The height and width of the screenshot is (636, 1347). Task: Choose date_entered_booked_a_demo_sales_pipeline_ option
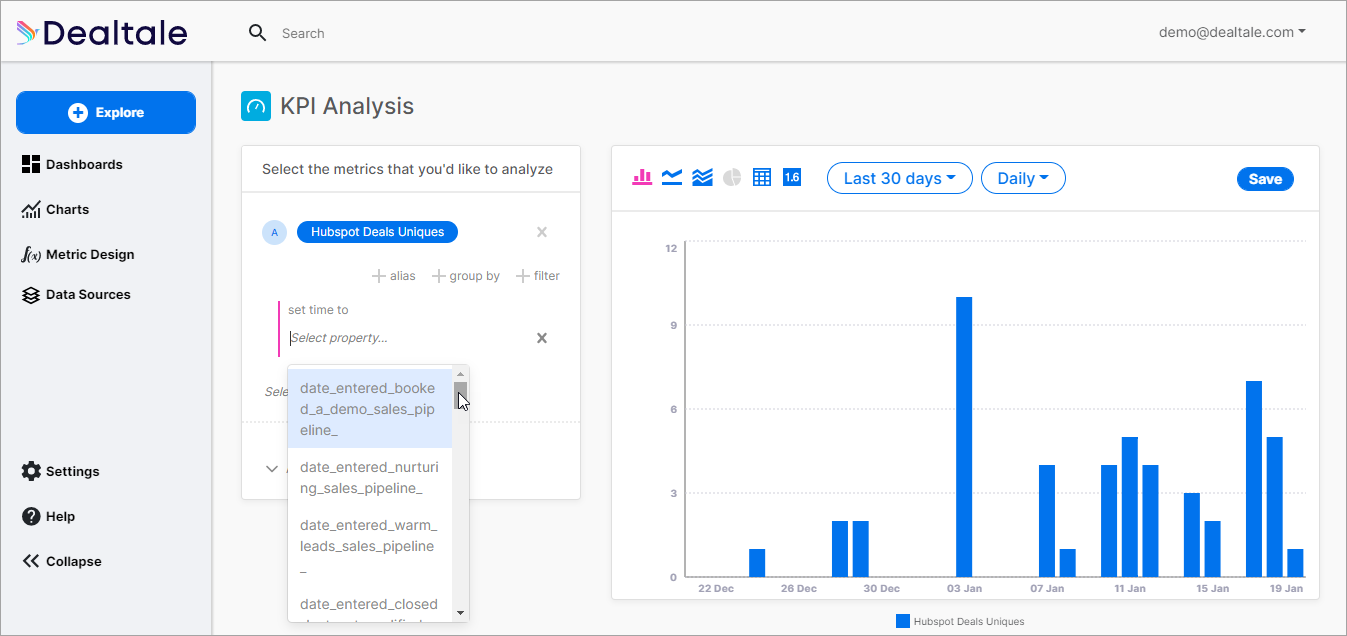[369, 409]
